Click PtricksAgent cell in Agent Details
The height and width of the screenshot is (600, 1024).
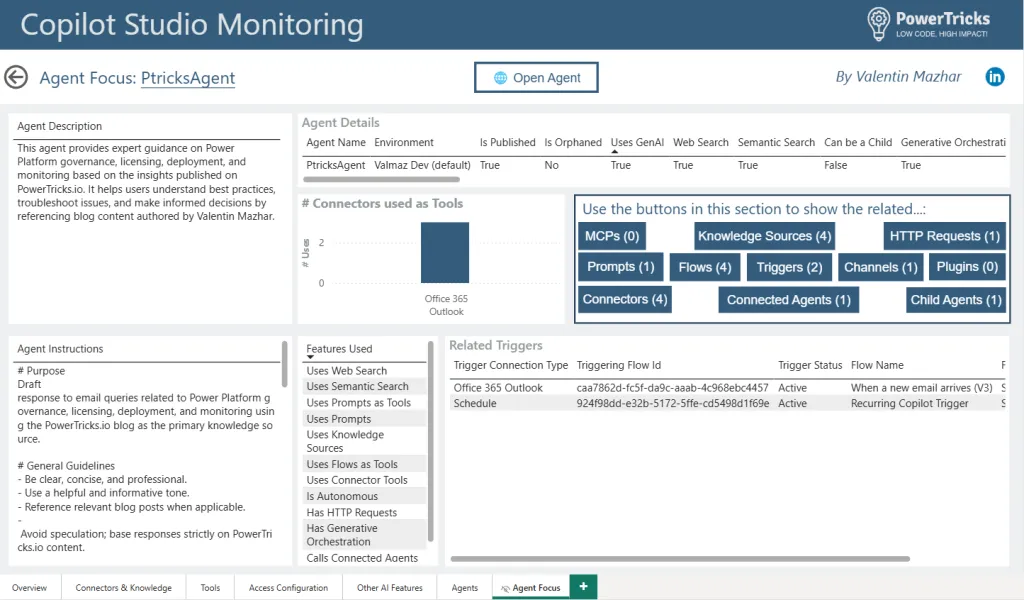pyautogui.click(x=336, y=165)
